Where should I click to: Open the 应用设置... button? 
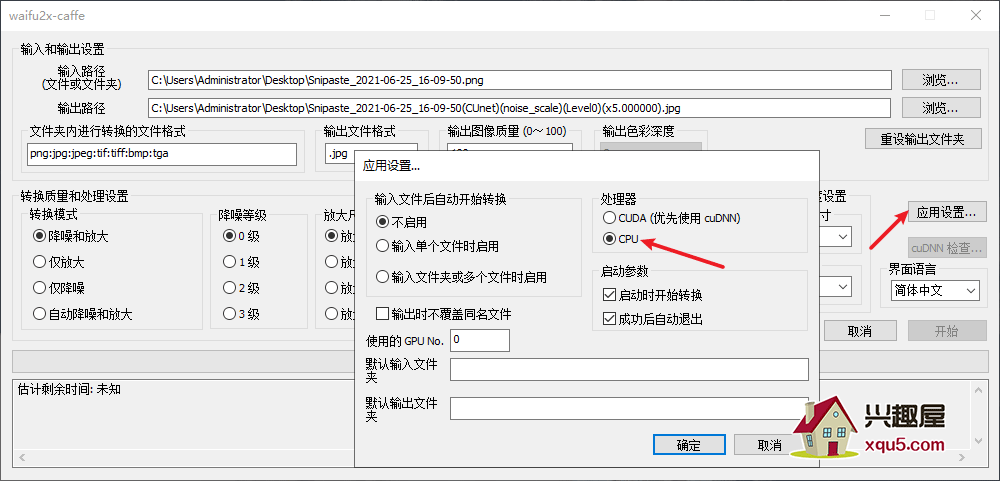[x=946, y=212]
